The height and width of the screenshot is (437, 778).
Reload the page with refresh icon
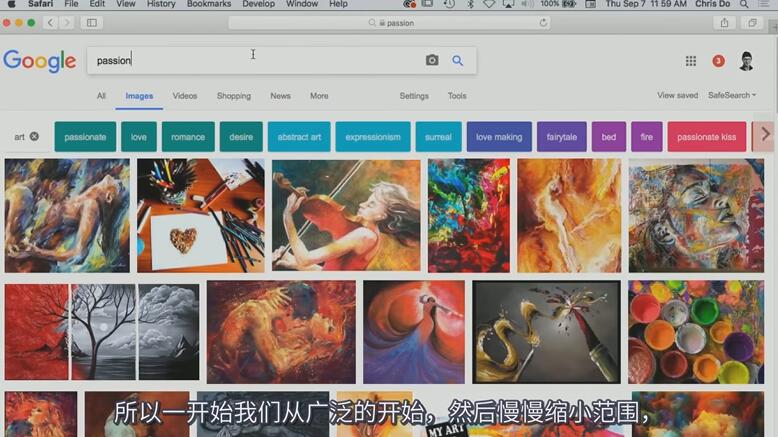coord(543,23)
